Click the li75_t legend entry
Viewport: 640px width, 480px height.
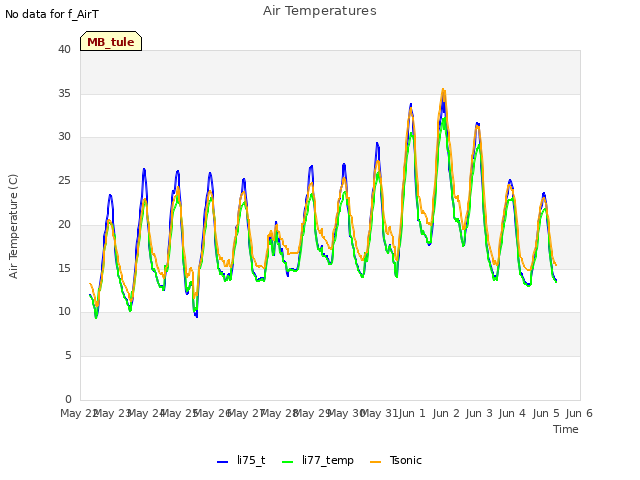pyautogui.click(x=241, y=460)
